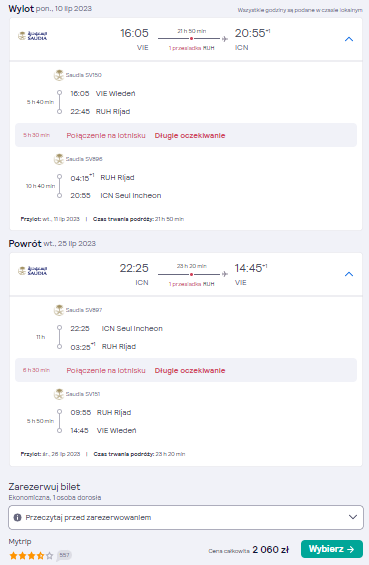
Task: Click the total price 2 060 zł
Action: pyautogui.click(x=271, y=550)
